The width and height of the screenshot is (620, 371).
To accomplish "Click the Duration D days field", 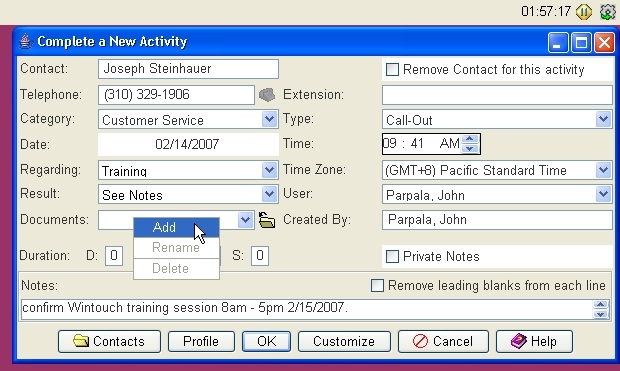I will point(114,256).
